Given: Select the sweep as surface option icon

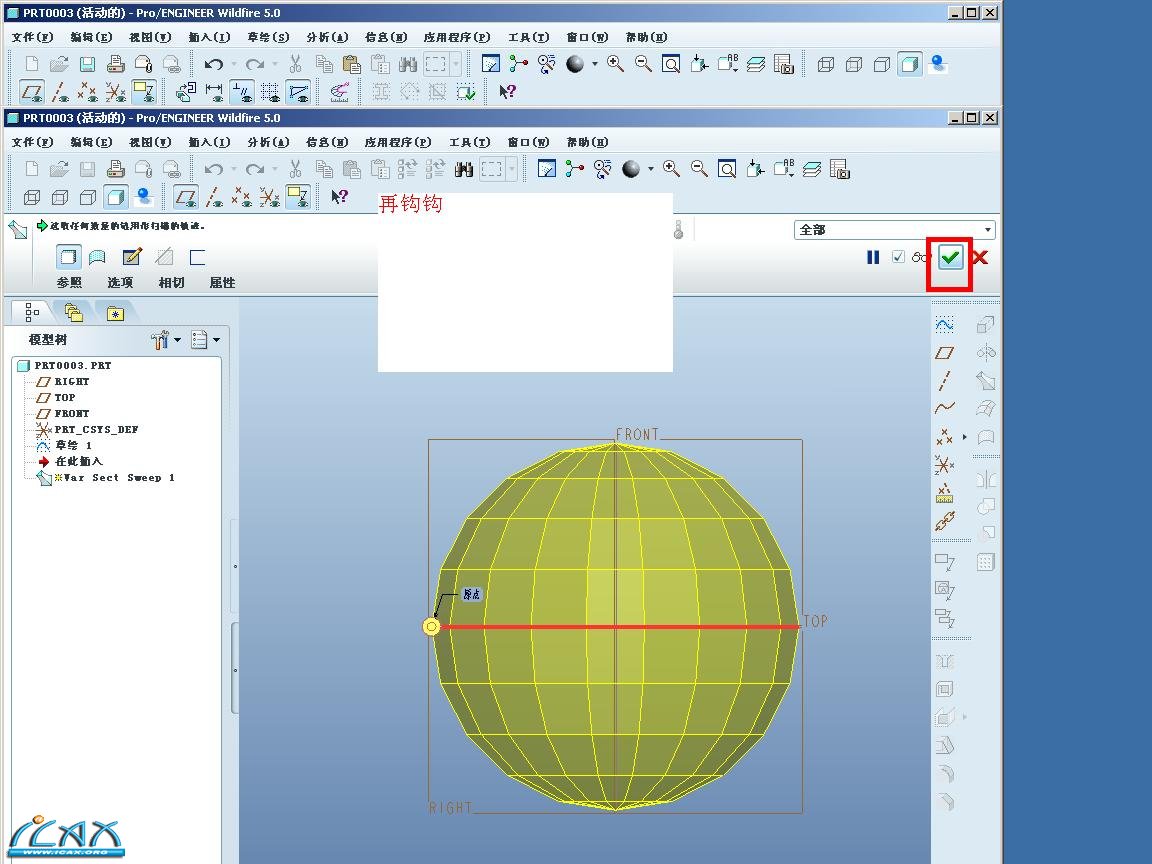Looking at the screenshot, I should pos(97,257).
